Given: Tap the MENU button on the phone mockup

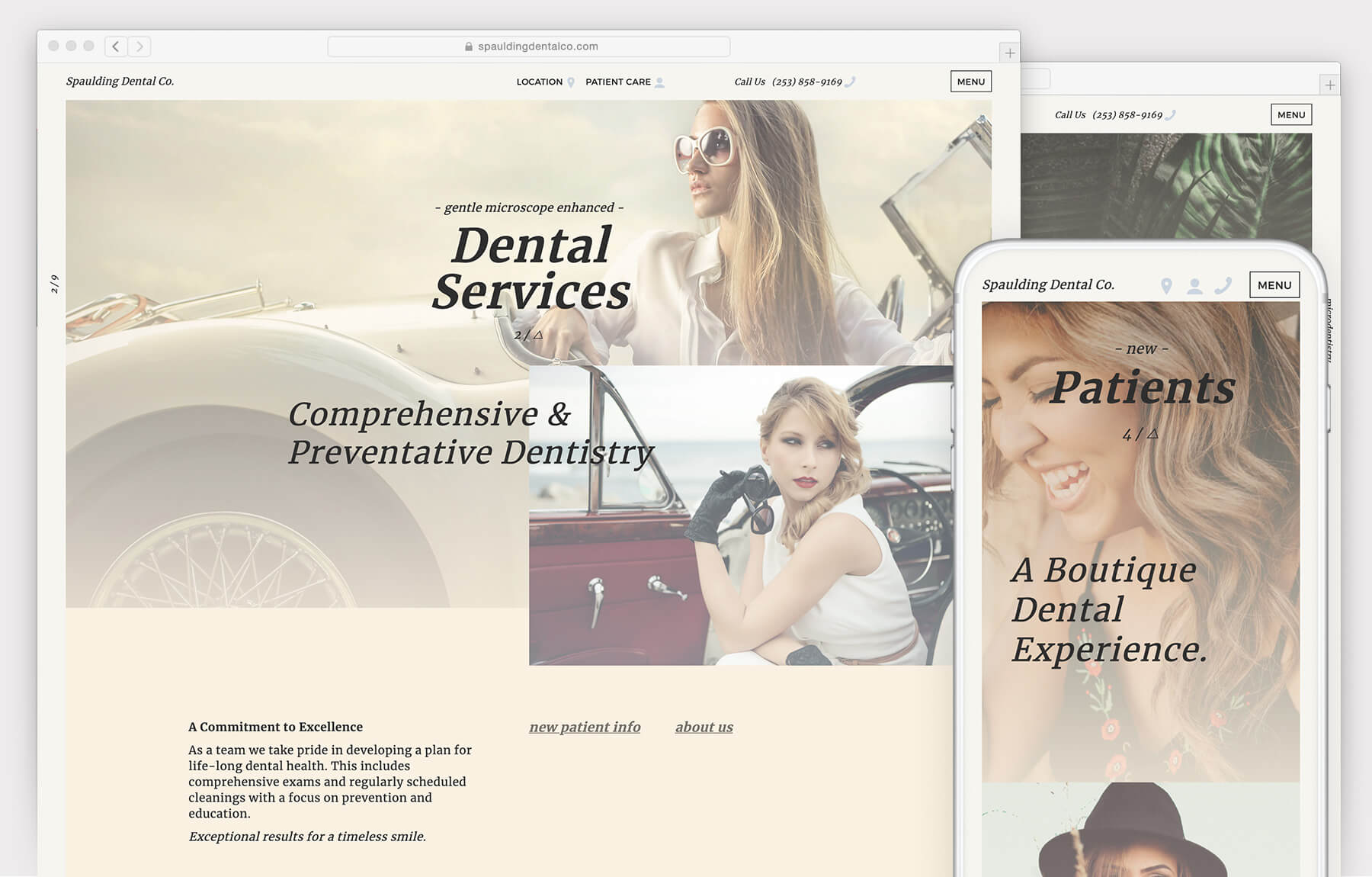Looking at the screenshot, I should pos(1274,285).
